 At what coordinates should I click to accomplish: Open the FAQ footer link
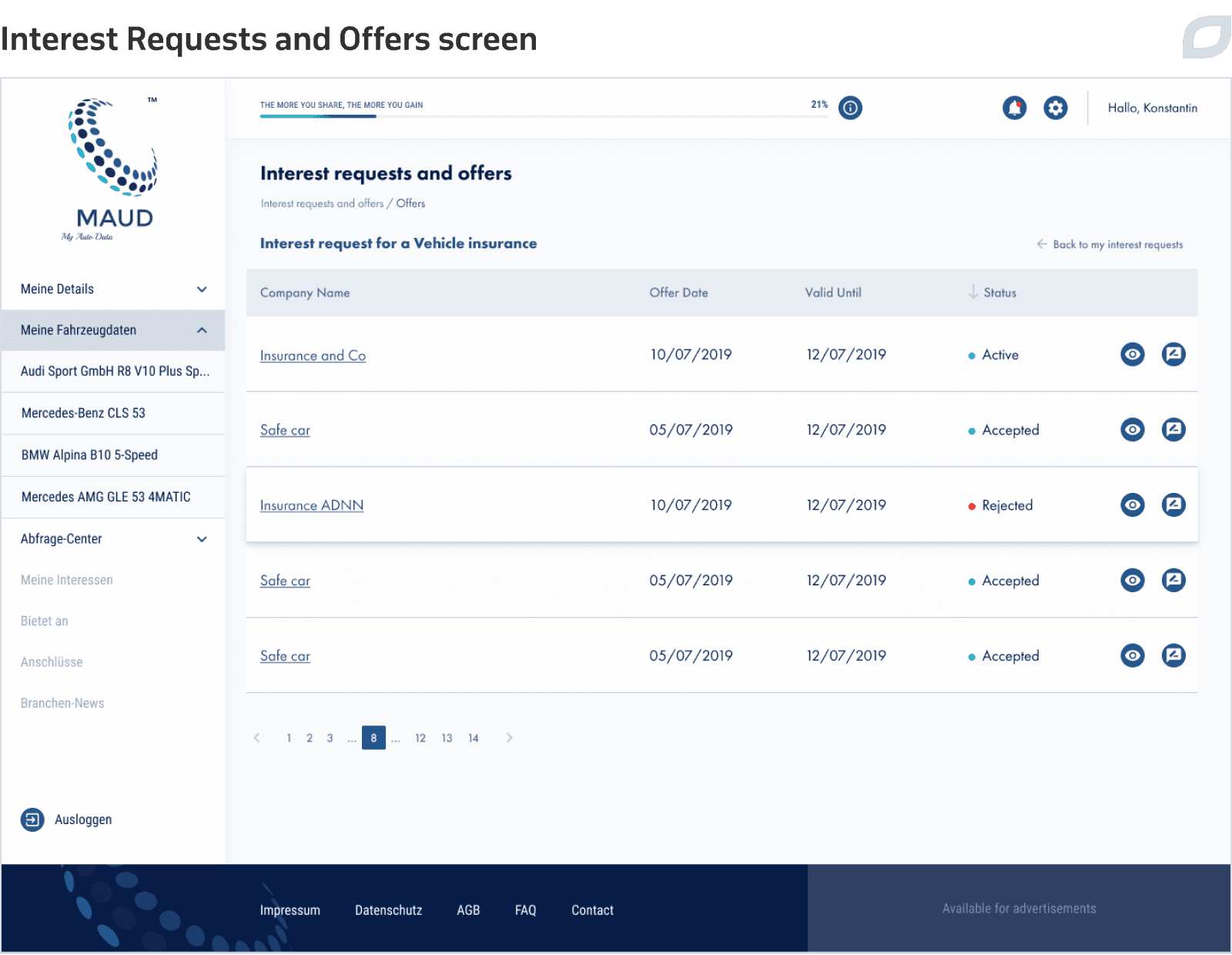[x=526, y=910]
